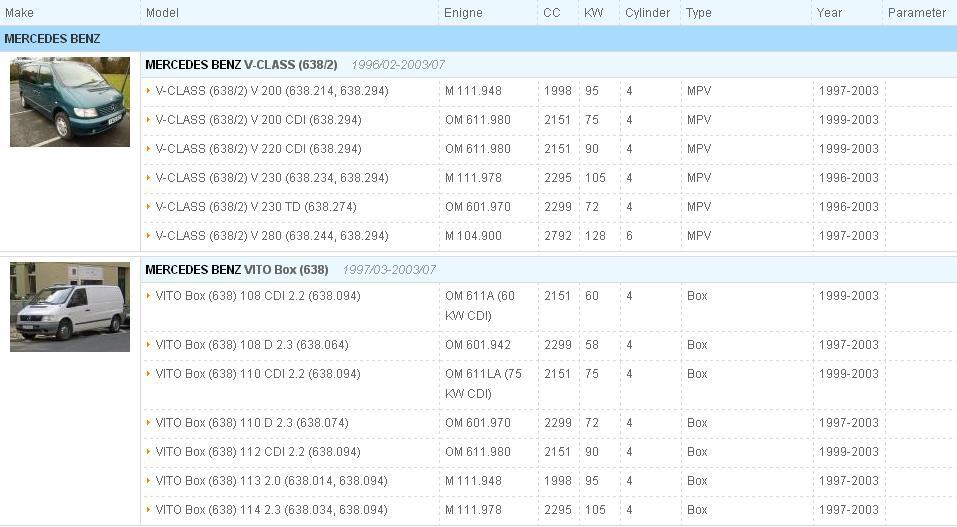957x527 pixels.
Task: Click the CC column header
Action: click(552, 12)
